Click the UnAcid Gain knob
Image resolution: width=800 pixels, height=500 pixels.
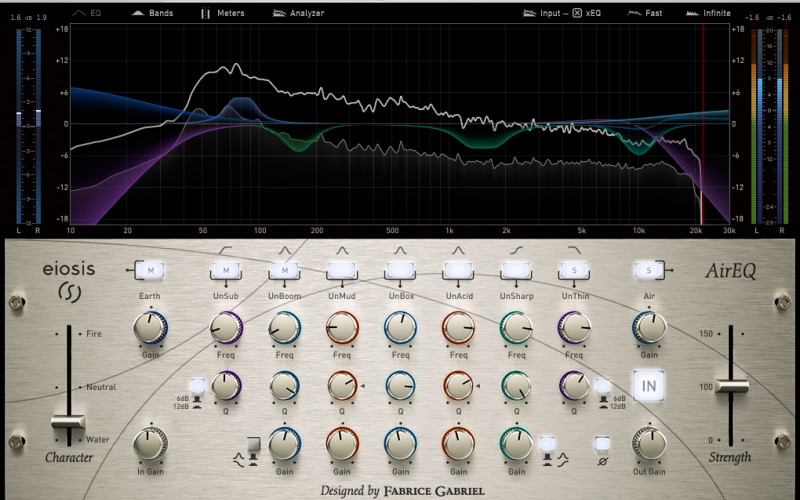458,444
